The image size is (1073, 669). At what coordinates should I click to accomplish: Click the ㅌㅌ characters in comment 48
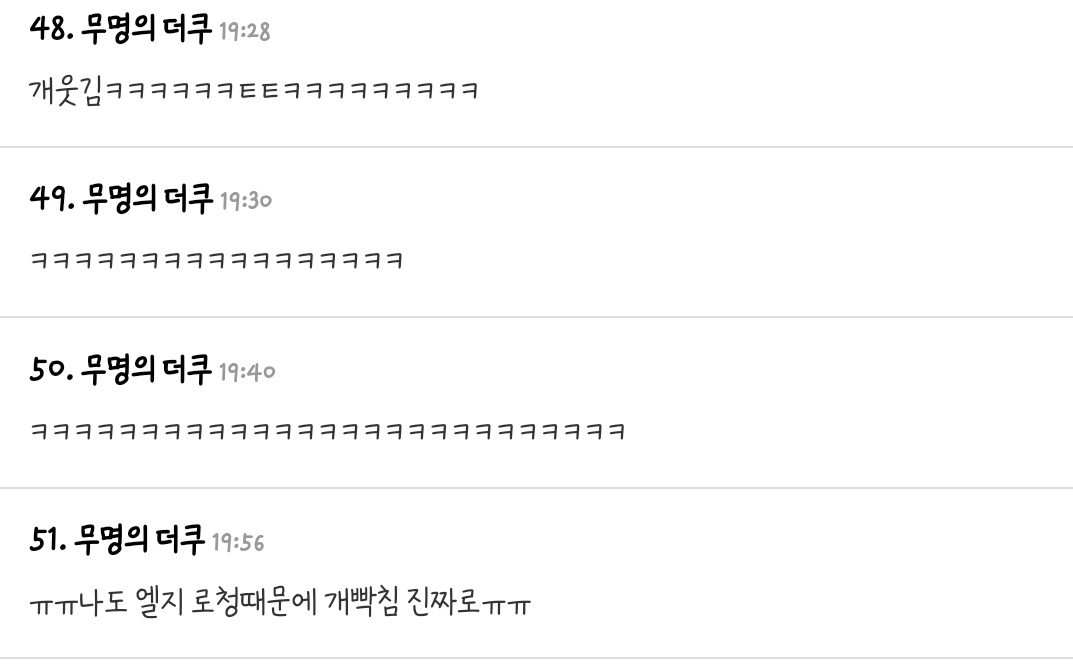tap(259, 91)
